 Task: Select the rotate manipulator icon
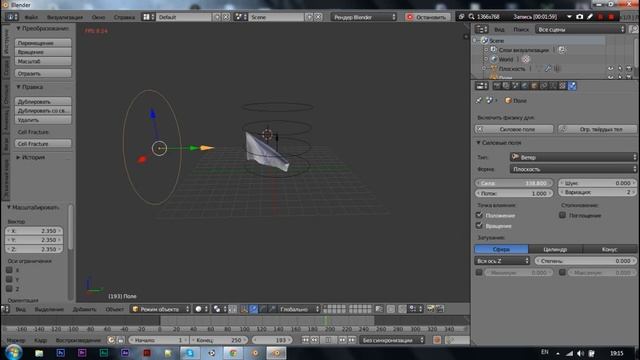click(263, 309)
